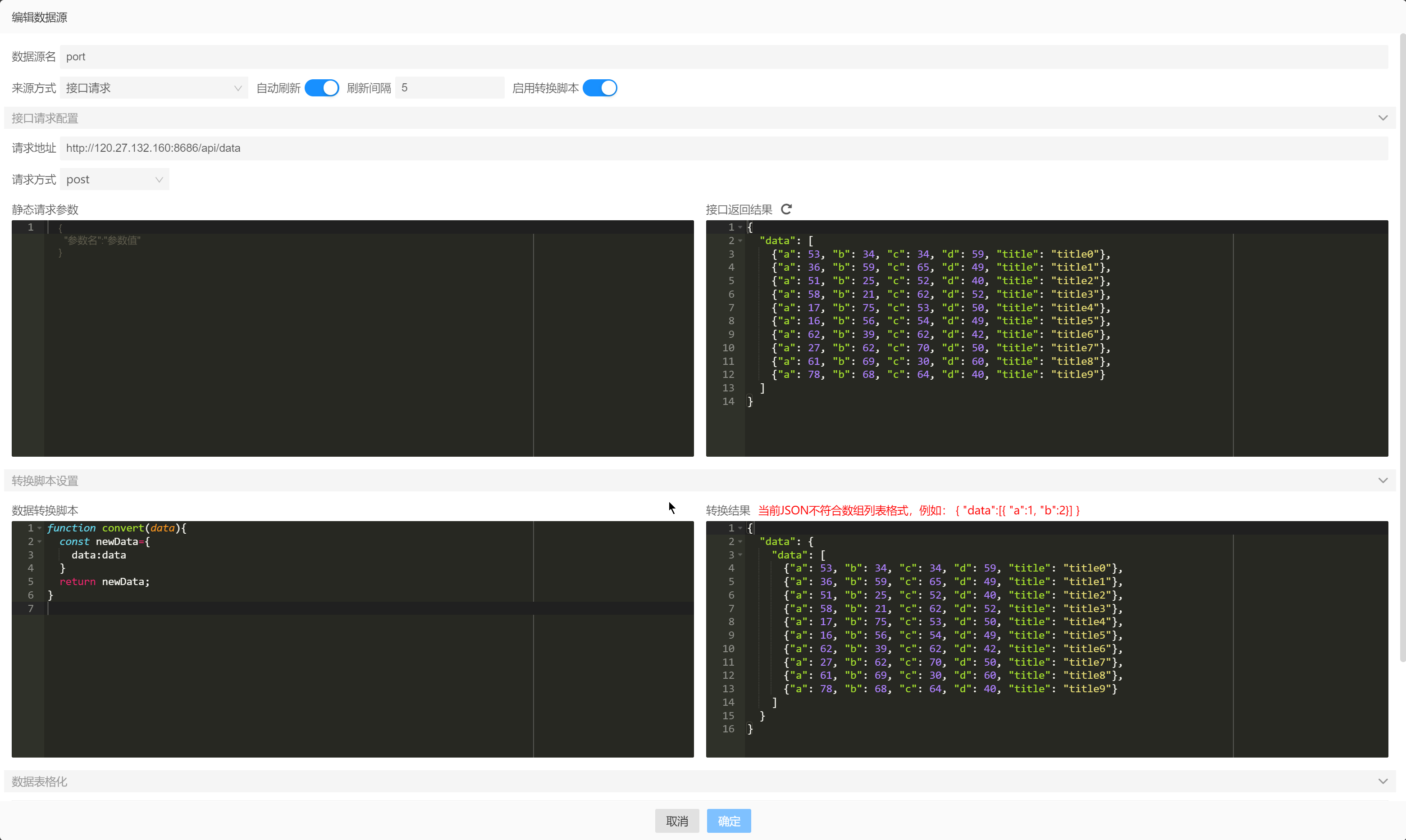Click the 确定 button

(729, 821)
